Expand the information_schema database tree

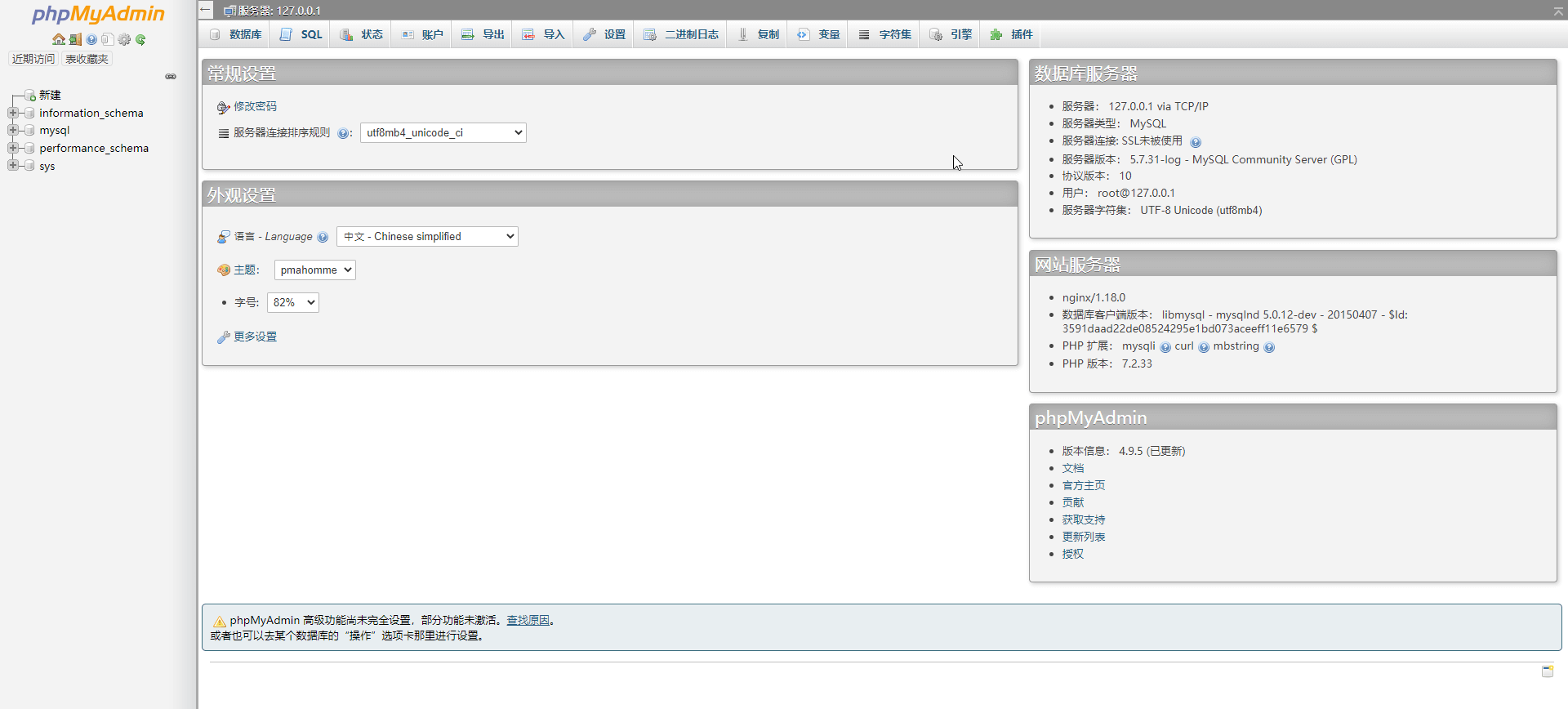coord(13,113)
